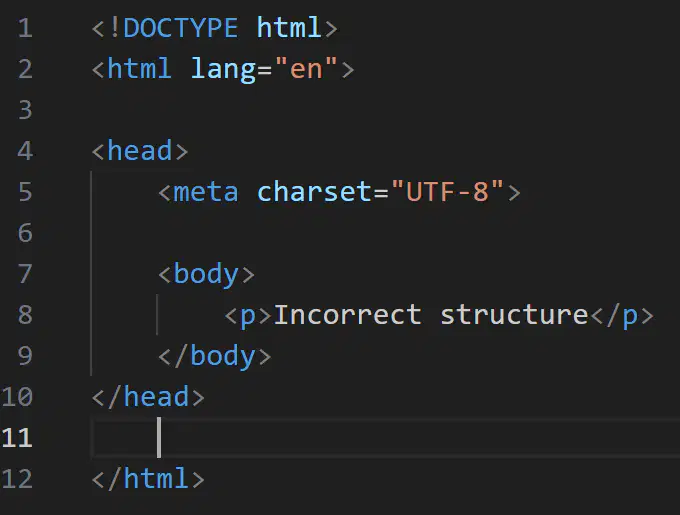
Task: Click the closing body tag
Action: 215,356
